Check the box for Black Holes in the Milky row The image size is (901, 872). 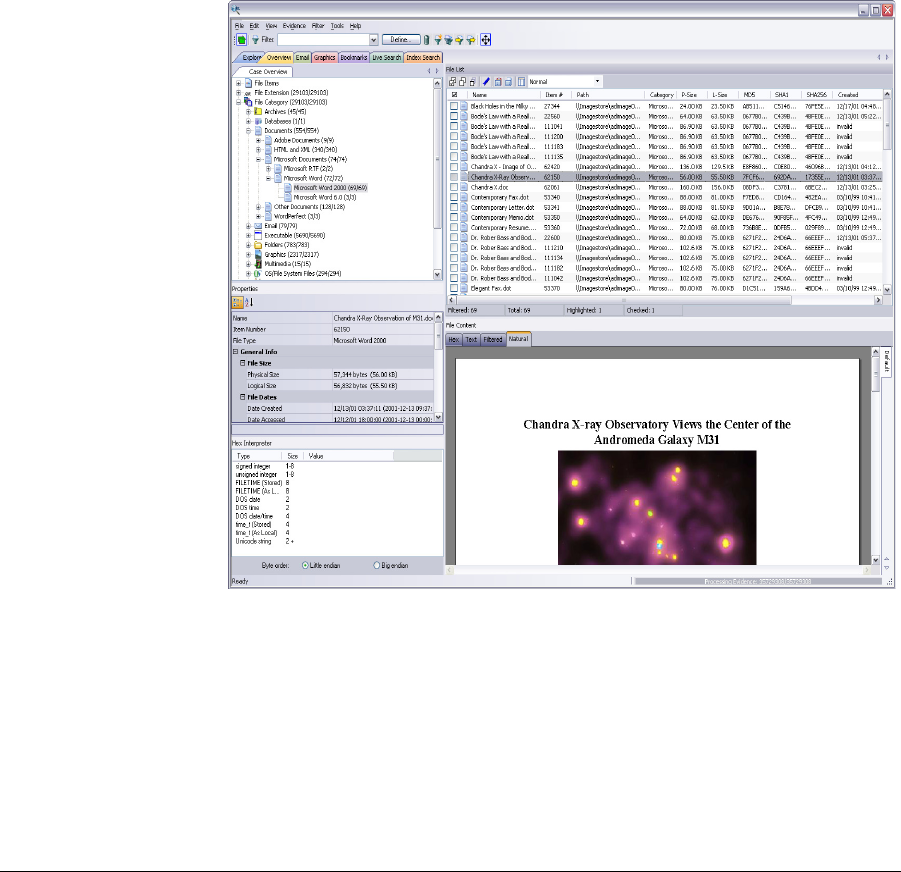point(454,106)
